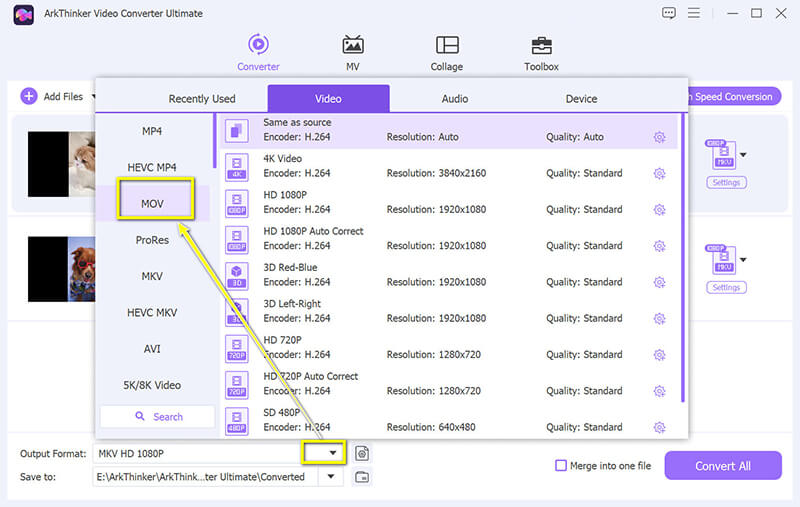Expand format dropdown for the dog video
800x507 pixels.
743,260
